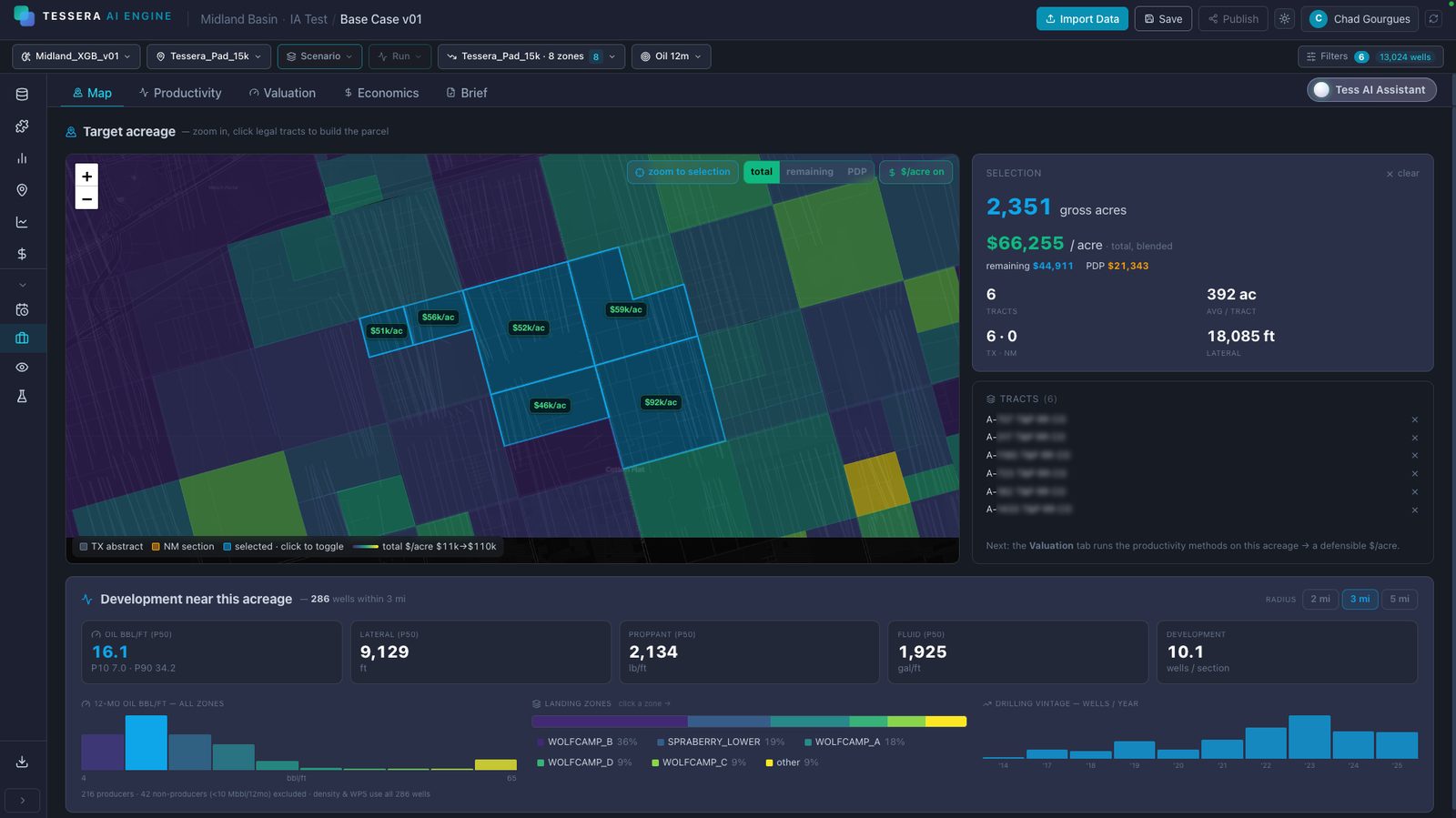
Task: Select the PDP valuation mode
Action: click(856, 172)
